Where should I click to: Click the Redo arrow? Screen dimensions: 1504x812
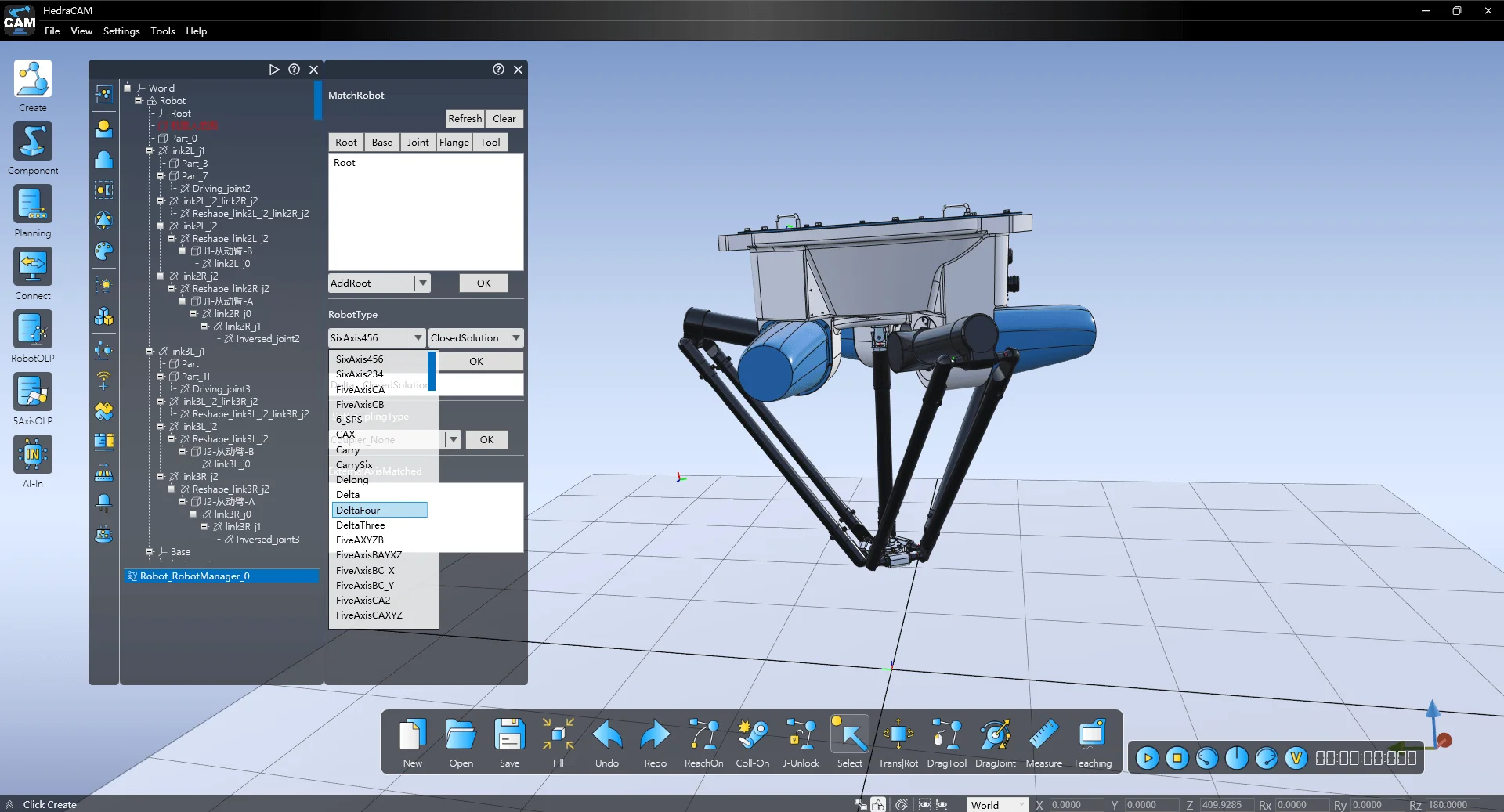tap(656, 735)
